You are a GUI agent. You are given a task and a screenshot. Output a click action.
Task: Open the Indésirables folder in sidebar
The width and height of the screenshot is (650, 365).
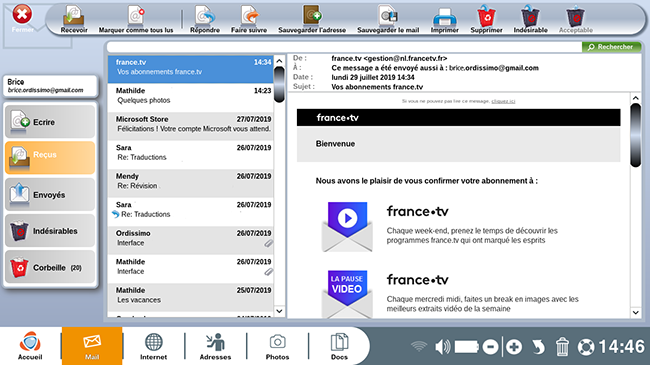point(50,231)
